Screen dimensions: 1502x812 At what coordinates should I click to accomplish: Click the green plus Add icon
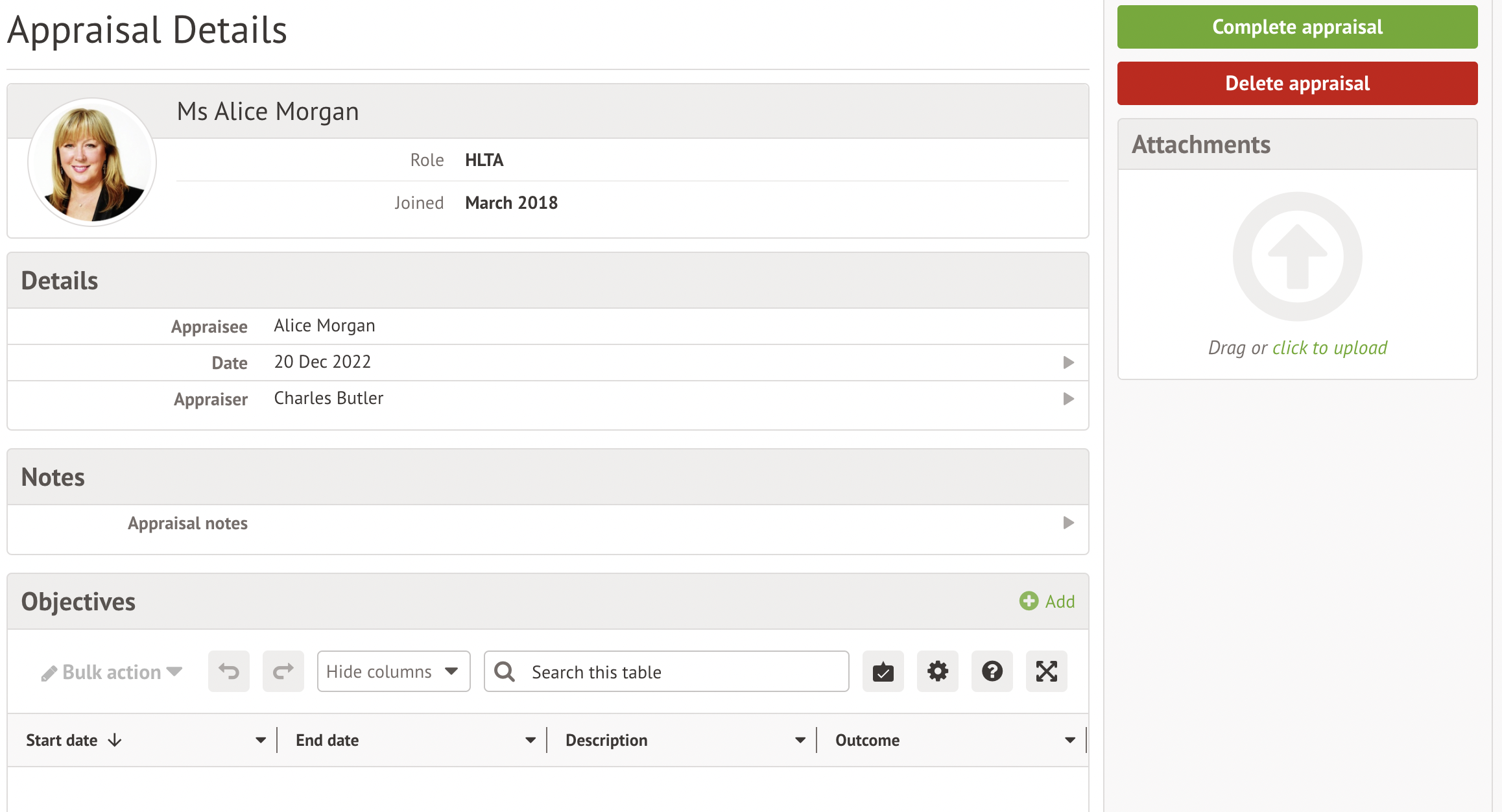(x=1029, y=601)
